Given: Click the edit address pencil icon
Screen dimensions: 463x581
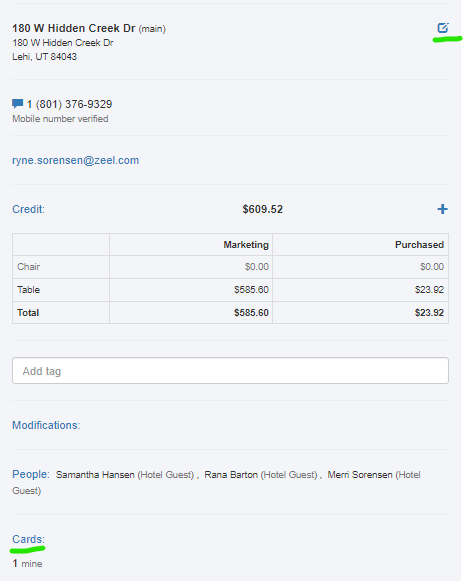Looking at the screenshot, I should coord(443,28).
